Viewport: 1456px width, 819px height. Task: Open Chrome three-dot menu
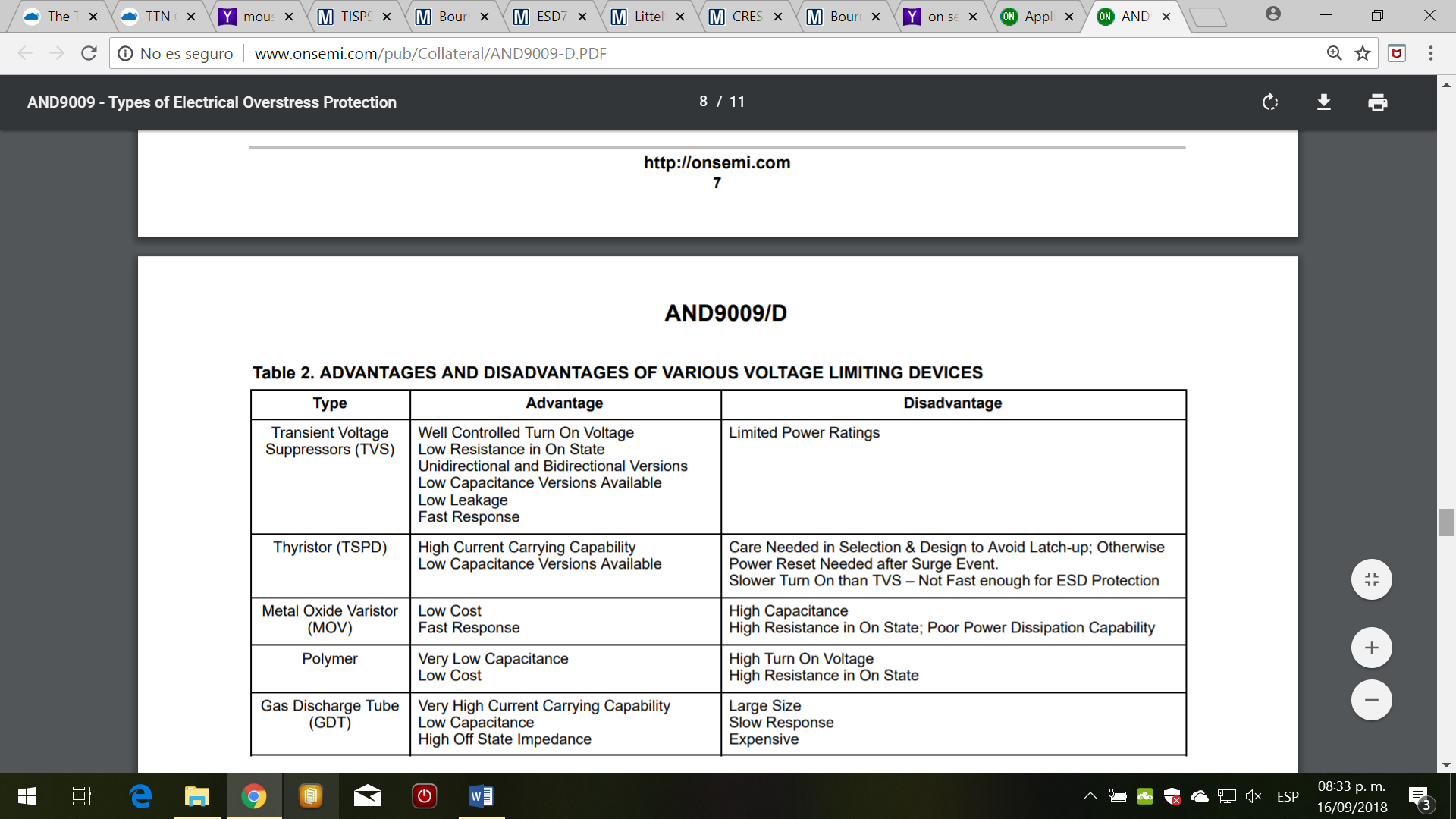tap(1431, 53)
